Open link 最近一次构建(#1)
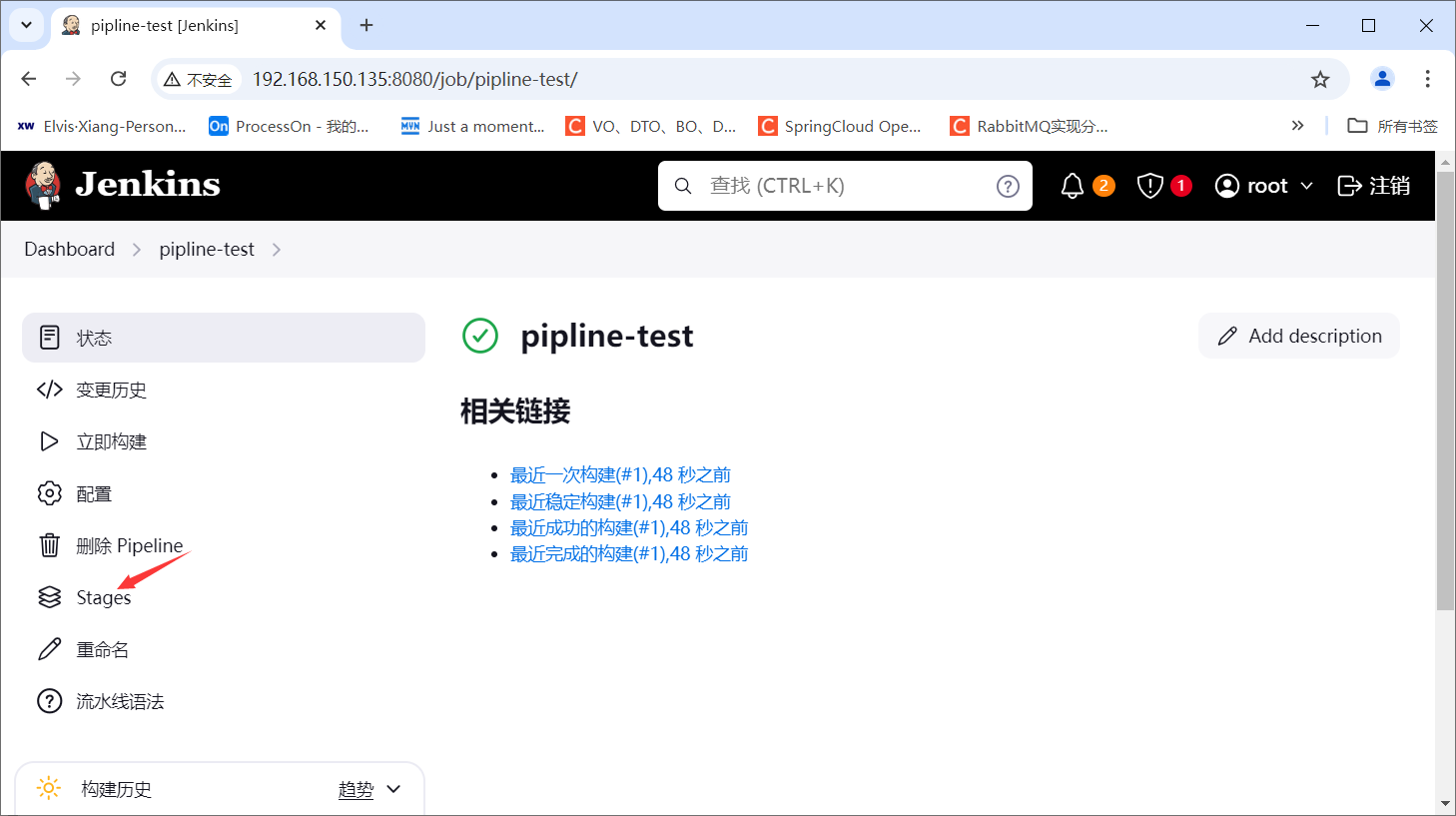 [x=620, y=474]
